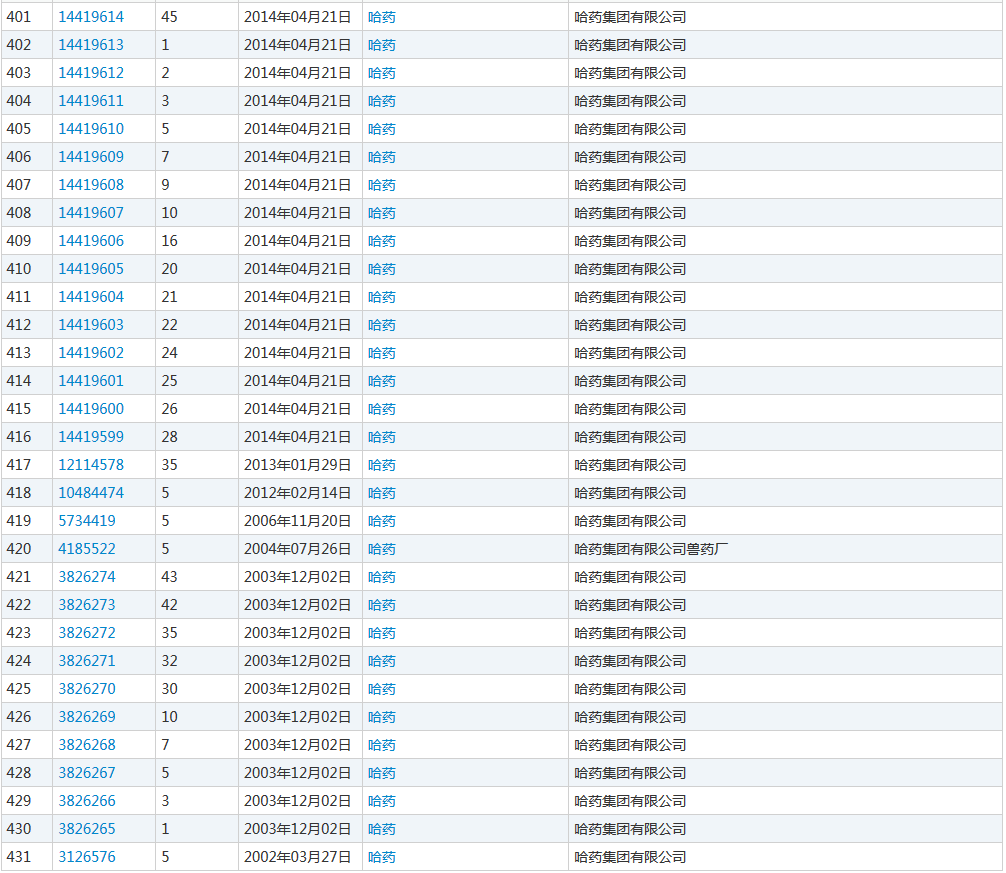The height and width of the screenshot is (873, 1006).
Task: Click the 哈药 name link in row 405
Action: pyautogui.click(x=382, y=129)
